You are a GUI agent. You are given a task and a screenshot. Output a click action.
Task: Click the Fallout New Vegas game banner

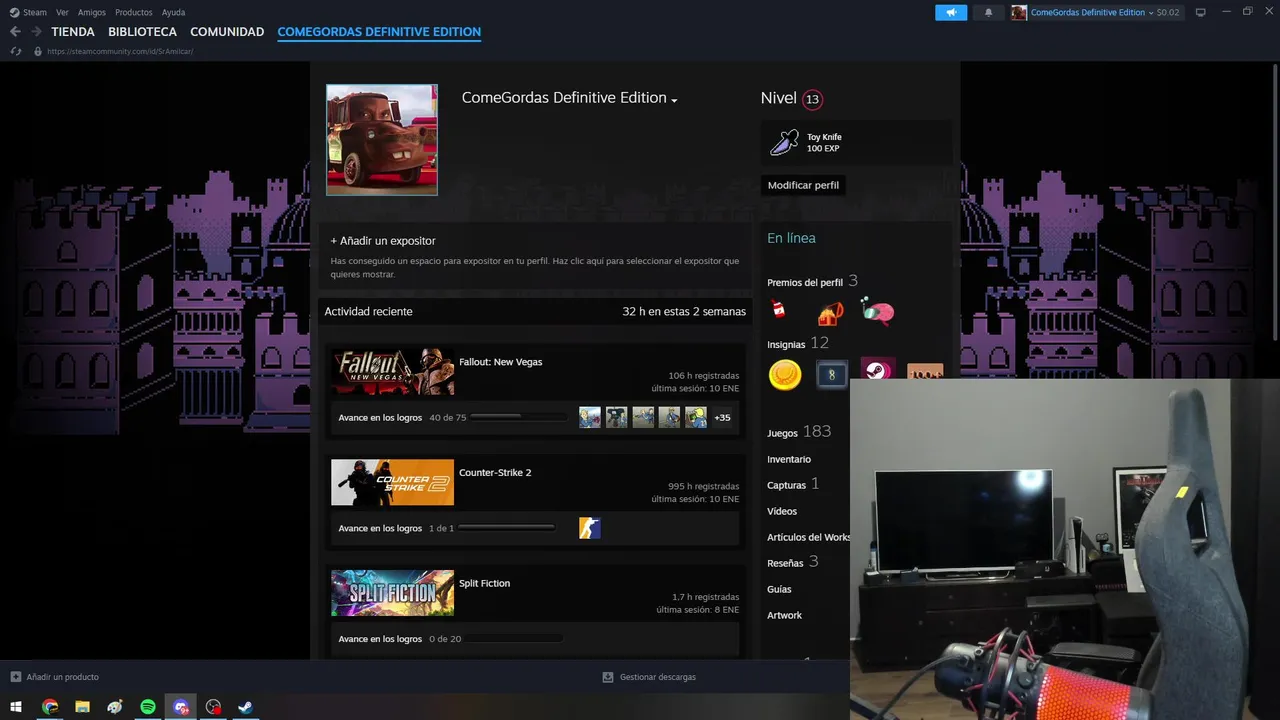(392, 372)
